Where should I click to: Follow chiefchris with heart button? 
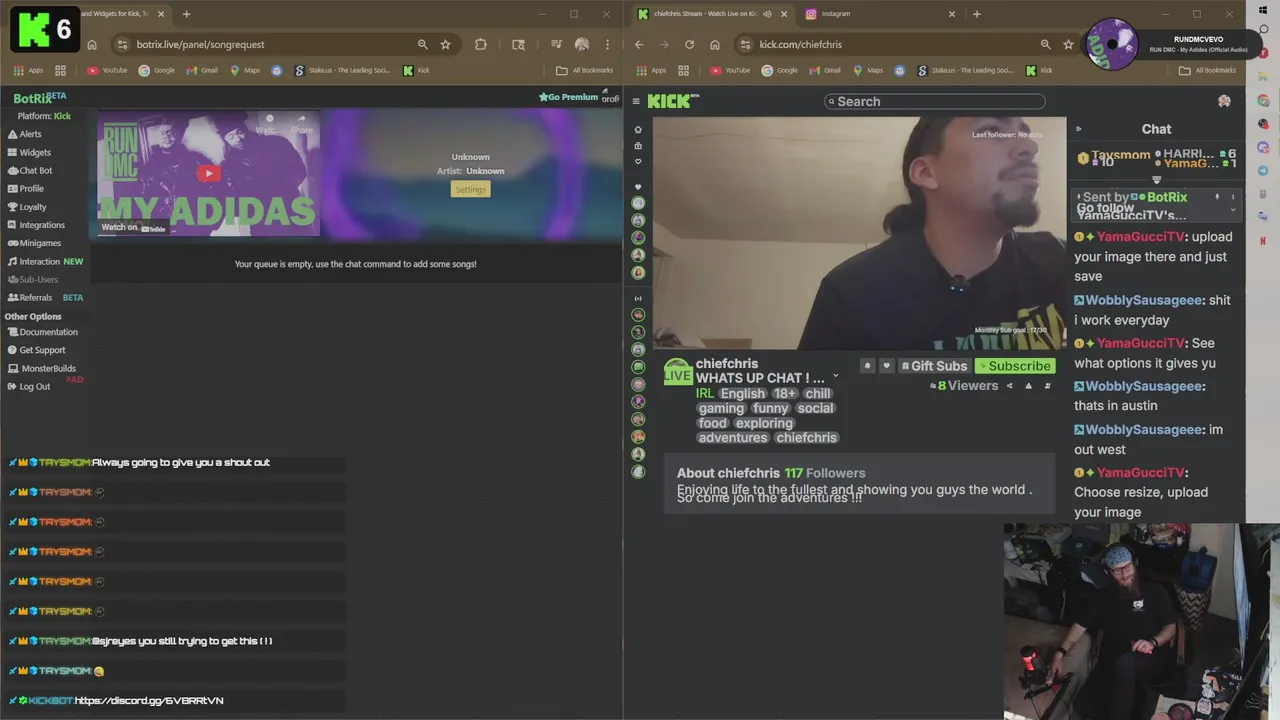tap(885, 366)
